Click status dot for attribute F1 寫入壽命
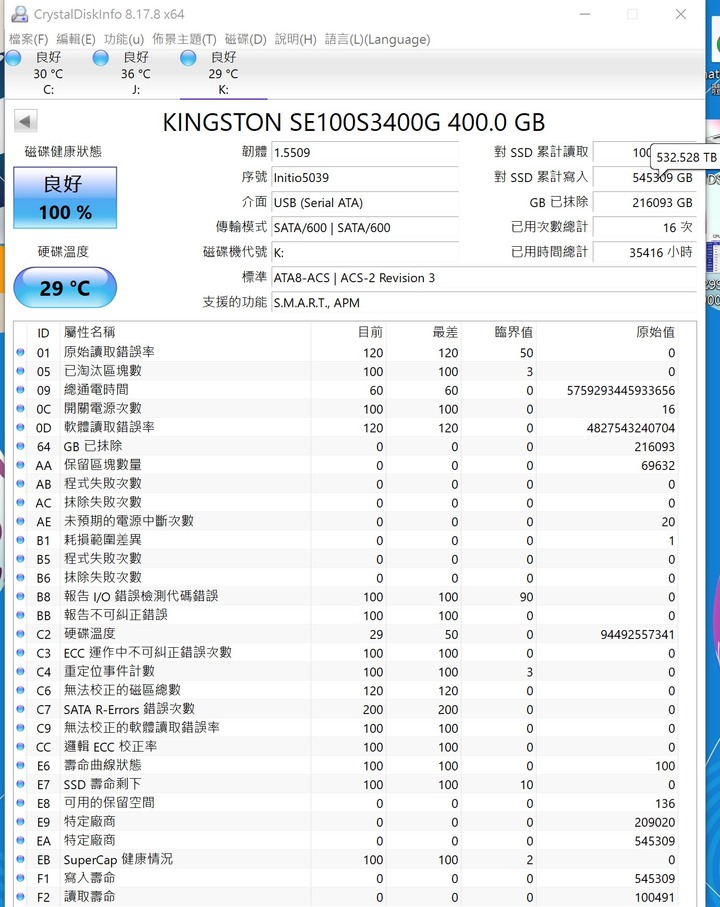The height and width of the screenshot is (907, 720). [x=21, y=878]
